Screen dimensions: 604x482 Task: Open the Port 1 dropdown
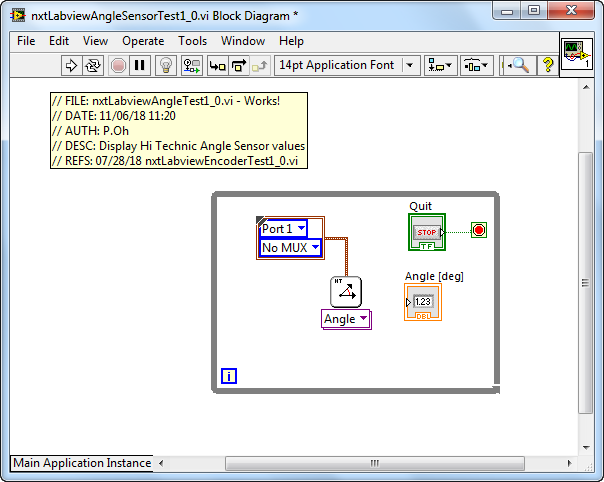point(284,228)
